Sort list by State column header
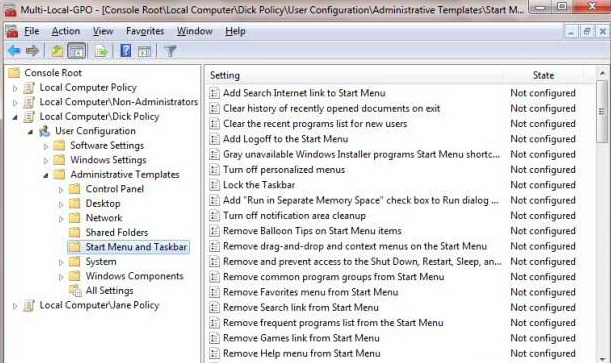The image size is (611, 363). (543, 75)
